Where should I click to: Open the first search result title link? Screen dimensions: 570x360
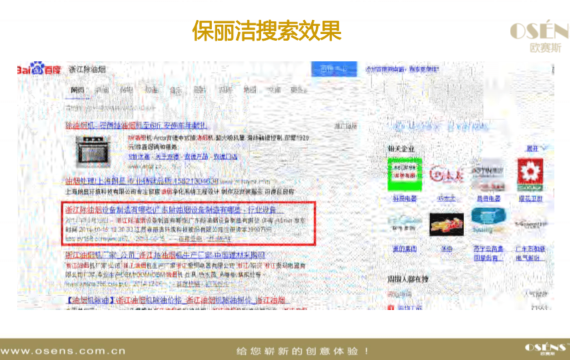click(137, 126)
